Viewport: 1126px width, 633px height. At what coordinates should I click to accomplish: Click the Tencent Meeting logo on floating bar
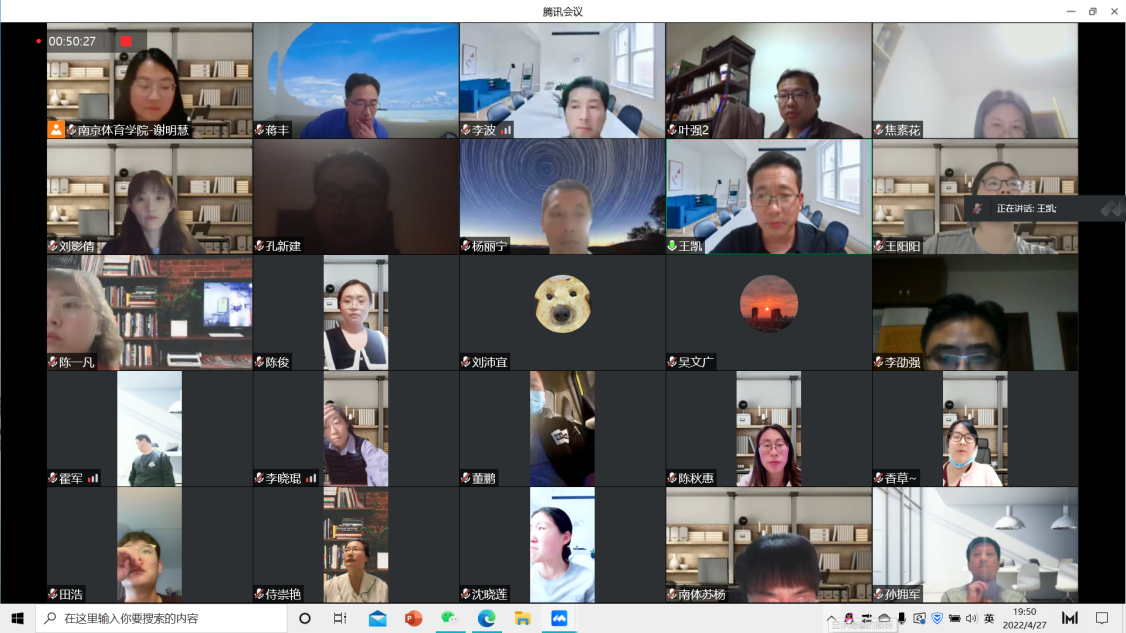tap(1109, 208)
